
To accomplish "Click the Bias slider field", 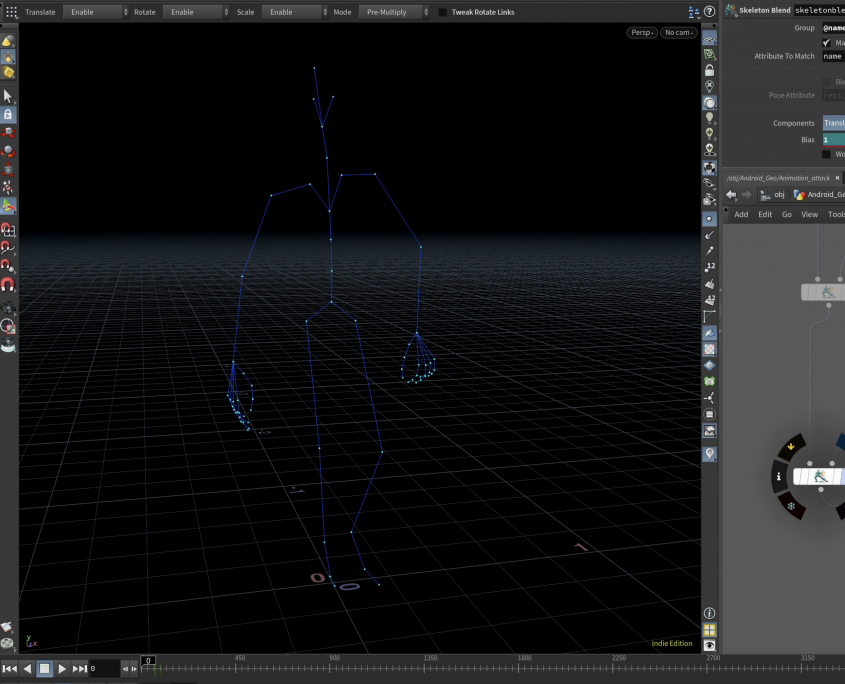I will click(x=833, y=140).
